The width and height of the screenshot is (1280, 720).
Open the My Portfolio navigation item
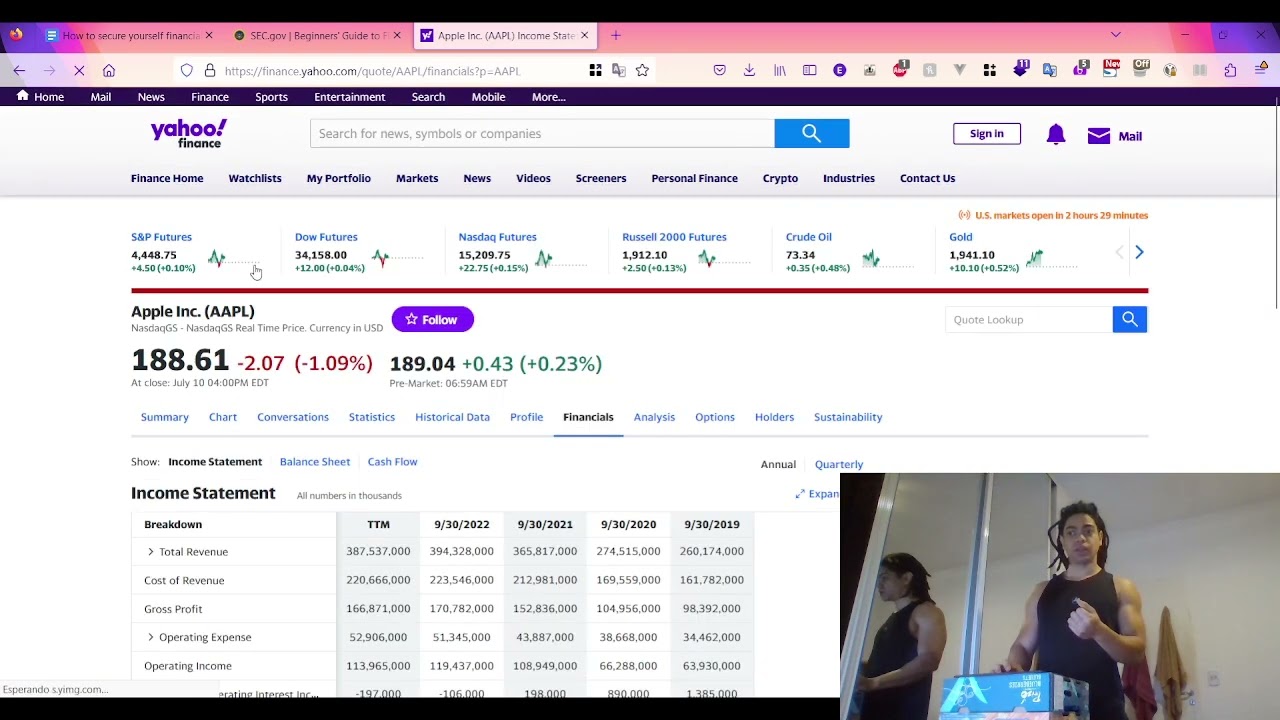coord(338,178)
